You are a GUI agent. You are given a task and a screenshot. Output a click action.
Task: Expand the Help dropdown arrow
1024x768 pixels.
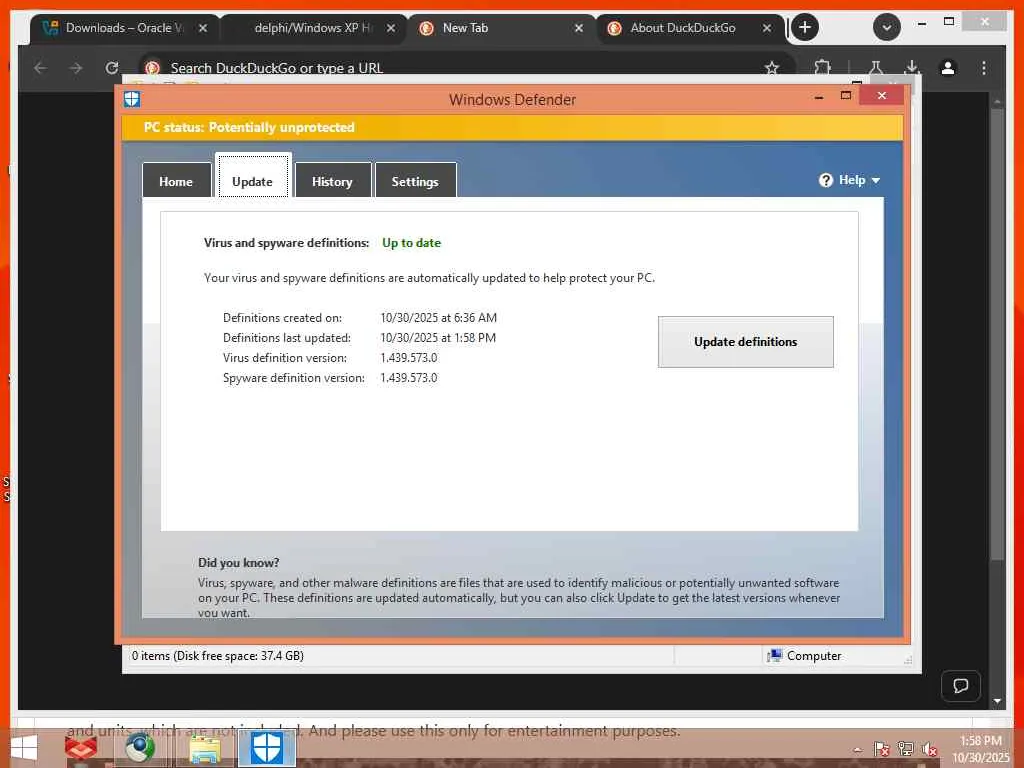point(876,180)
